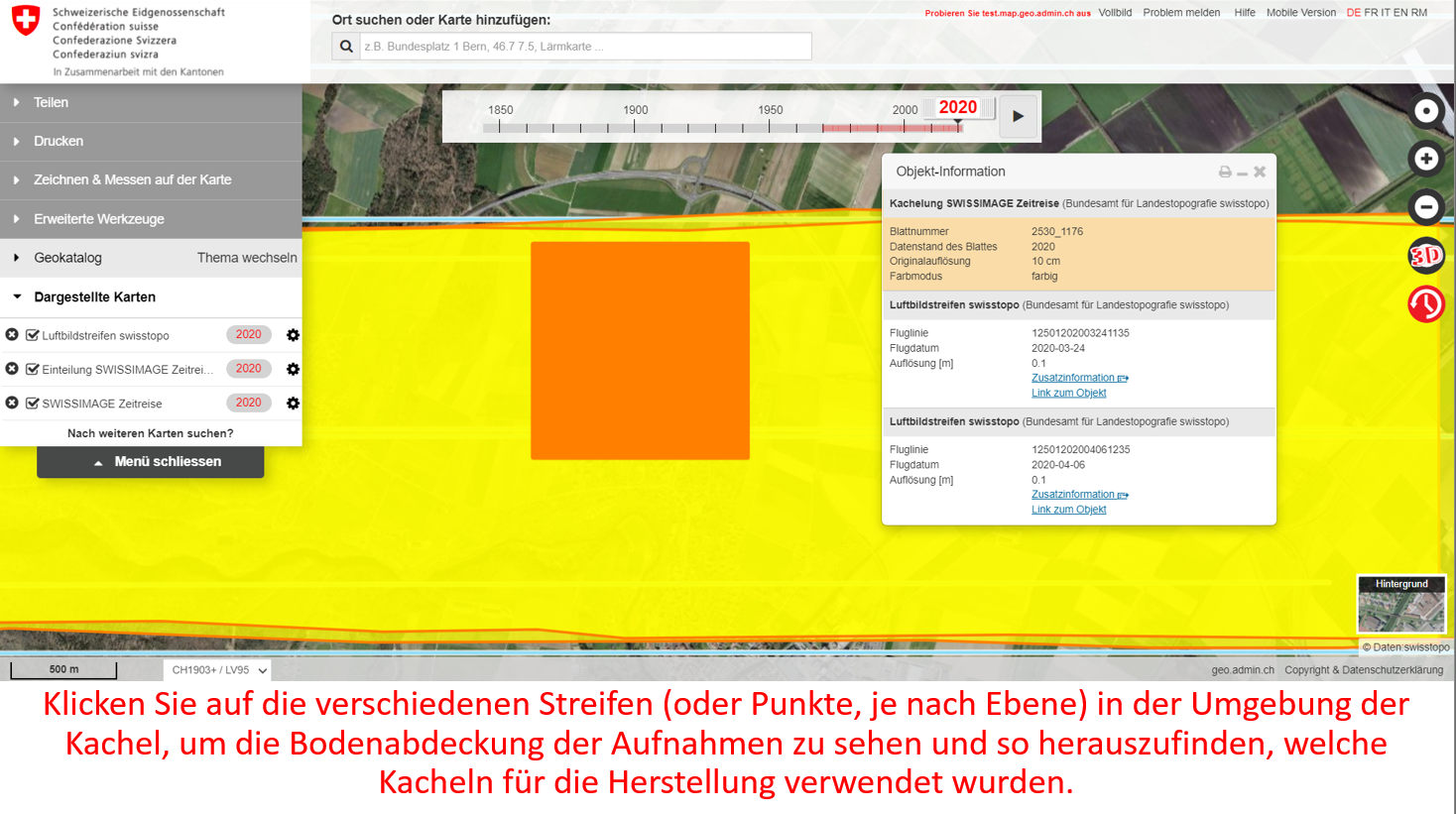The image size is (1456, 814).
Task: Expand the Drucken menu section
Action: pos(59,141)
